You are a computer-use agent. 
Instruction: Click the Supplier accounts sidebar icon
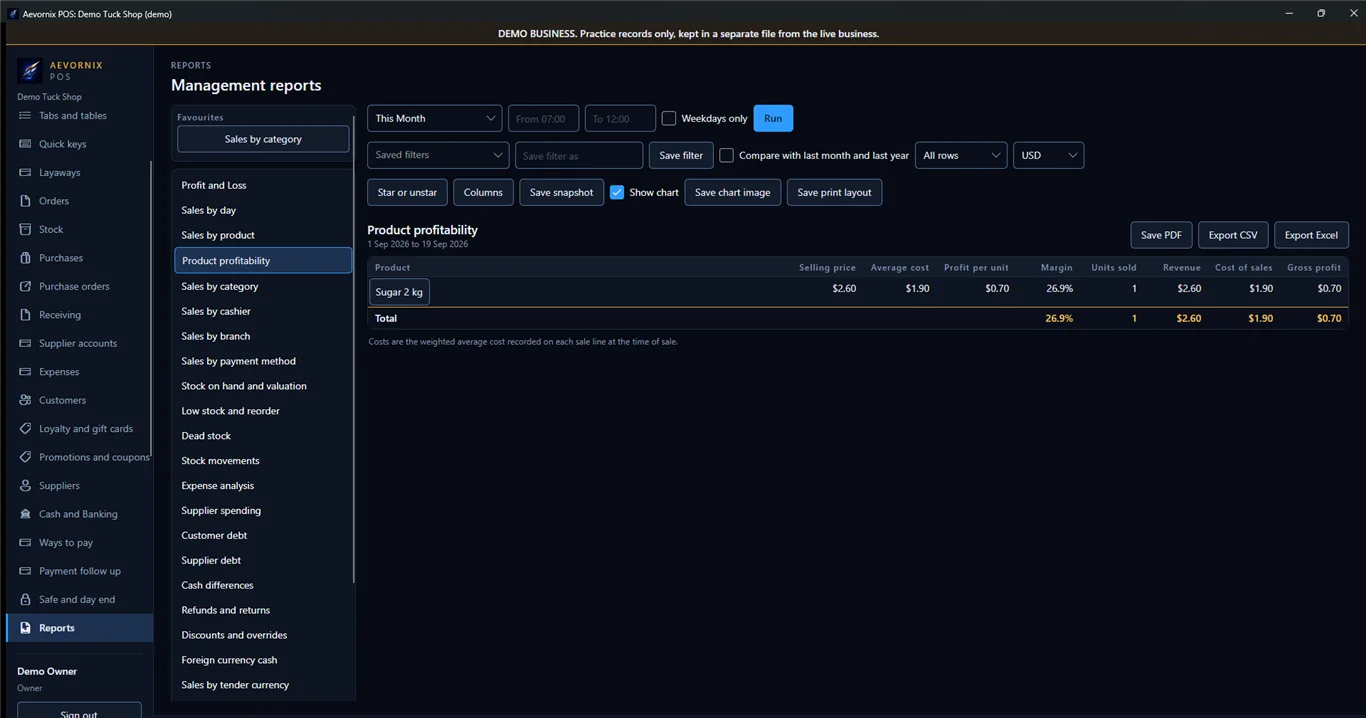tap(25, 343)
